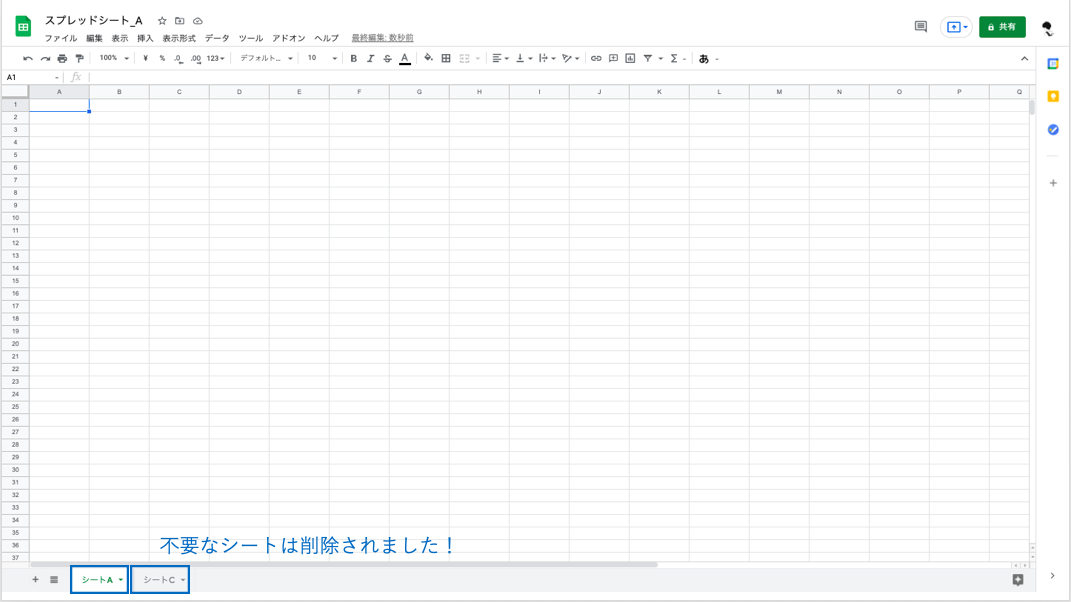The image size is (1071, 602).
Task: Select the paint format tool
Action: [x=79, y=58]
